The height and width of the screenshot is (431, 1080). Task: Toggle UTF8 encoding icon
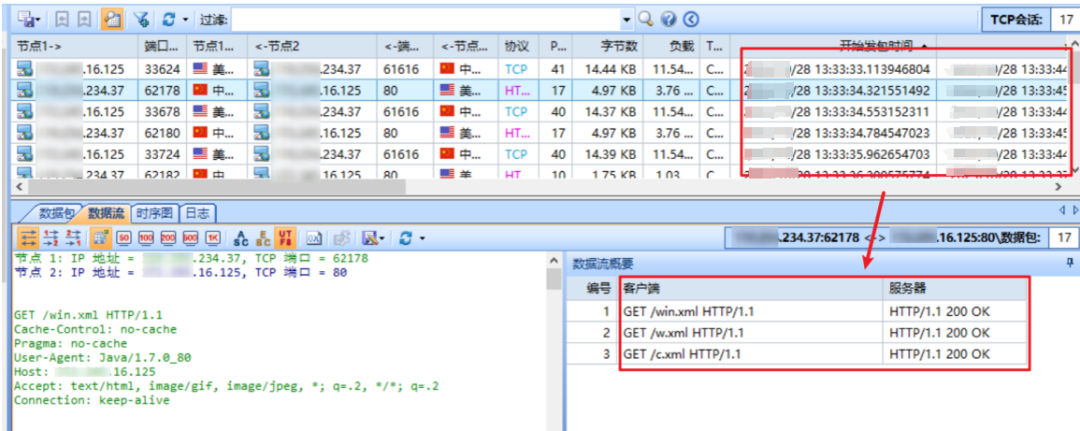click(284, 238)
